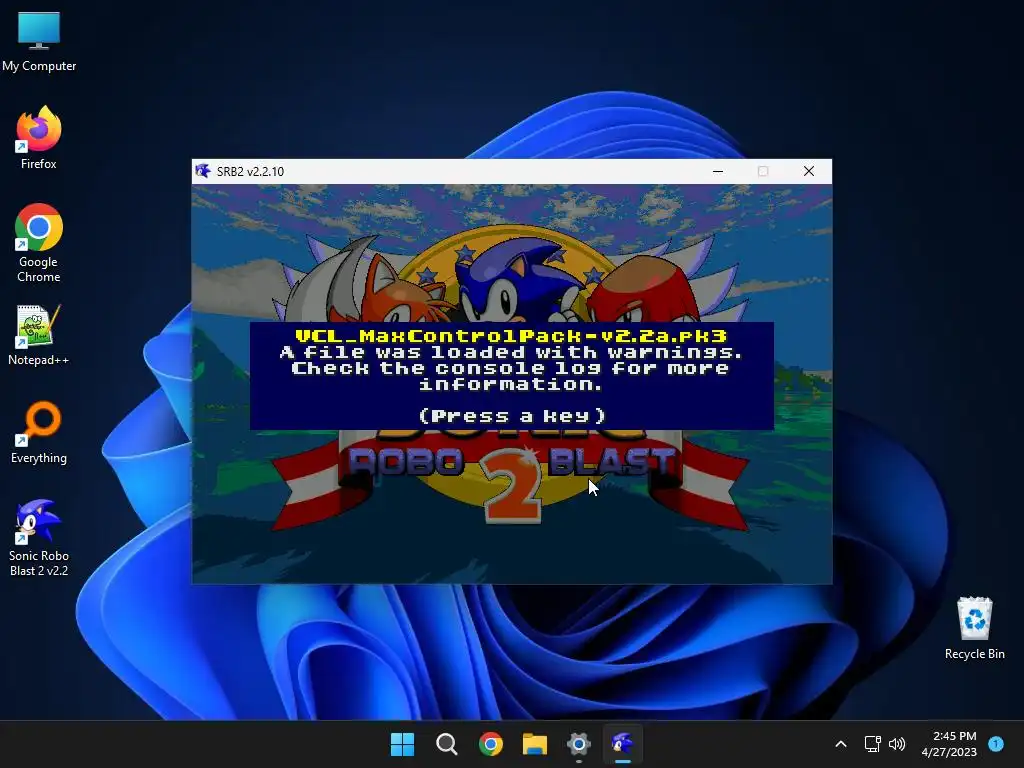Open taskbar Search
The image size is (1024, 768).
(x=447, y=744)
